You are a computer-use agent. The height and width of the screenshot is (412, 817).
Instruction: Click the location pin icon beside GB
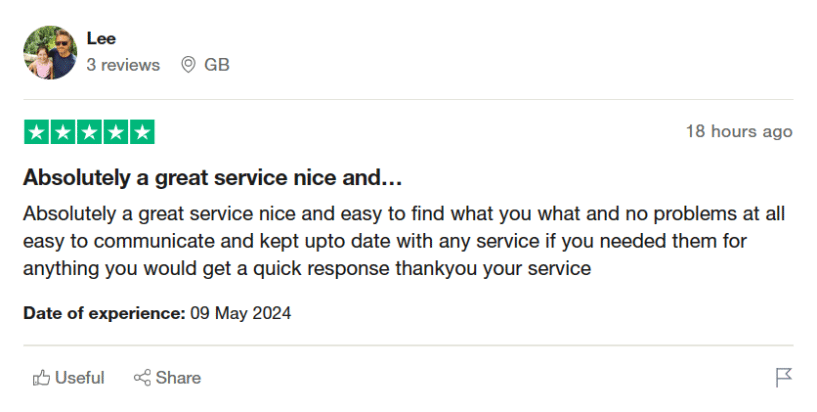187,65
